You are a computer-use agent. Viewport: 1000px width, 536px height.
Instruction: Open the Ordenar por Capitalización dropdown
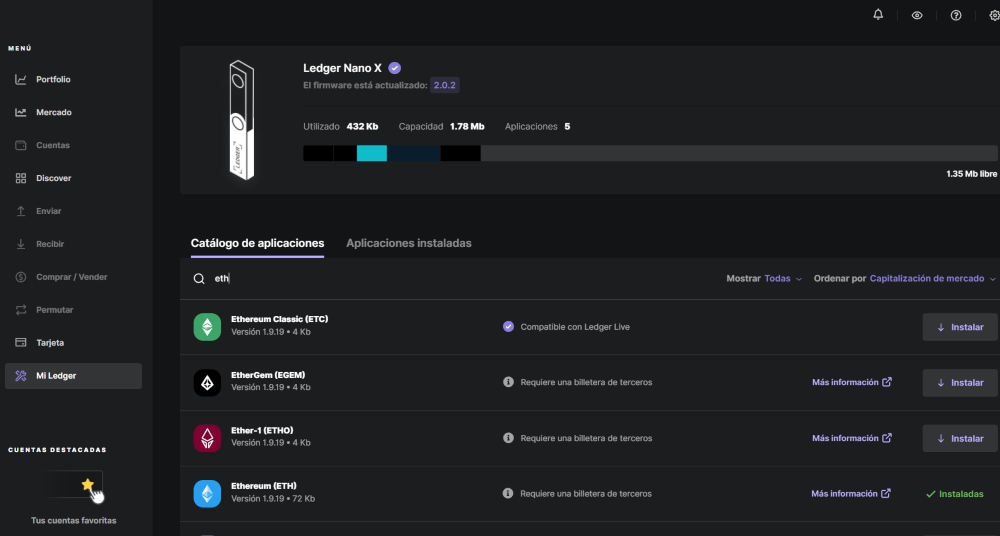[x=933, y=279]
